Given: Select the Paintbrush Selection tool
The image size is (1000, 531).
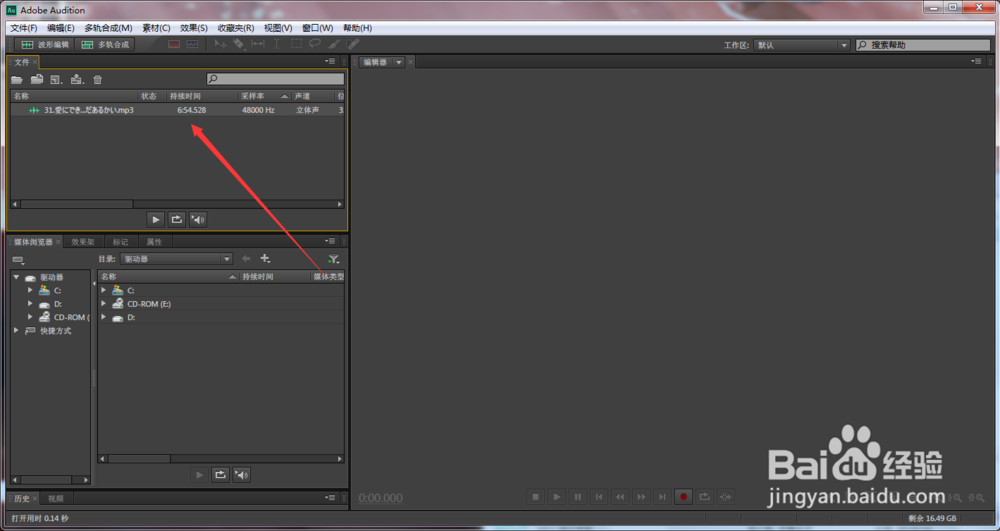Looking at the screenshot, I should coord(334,44).
